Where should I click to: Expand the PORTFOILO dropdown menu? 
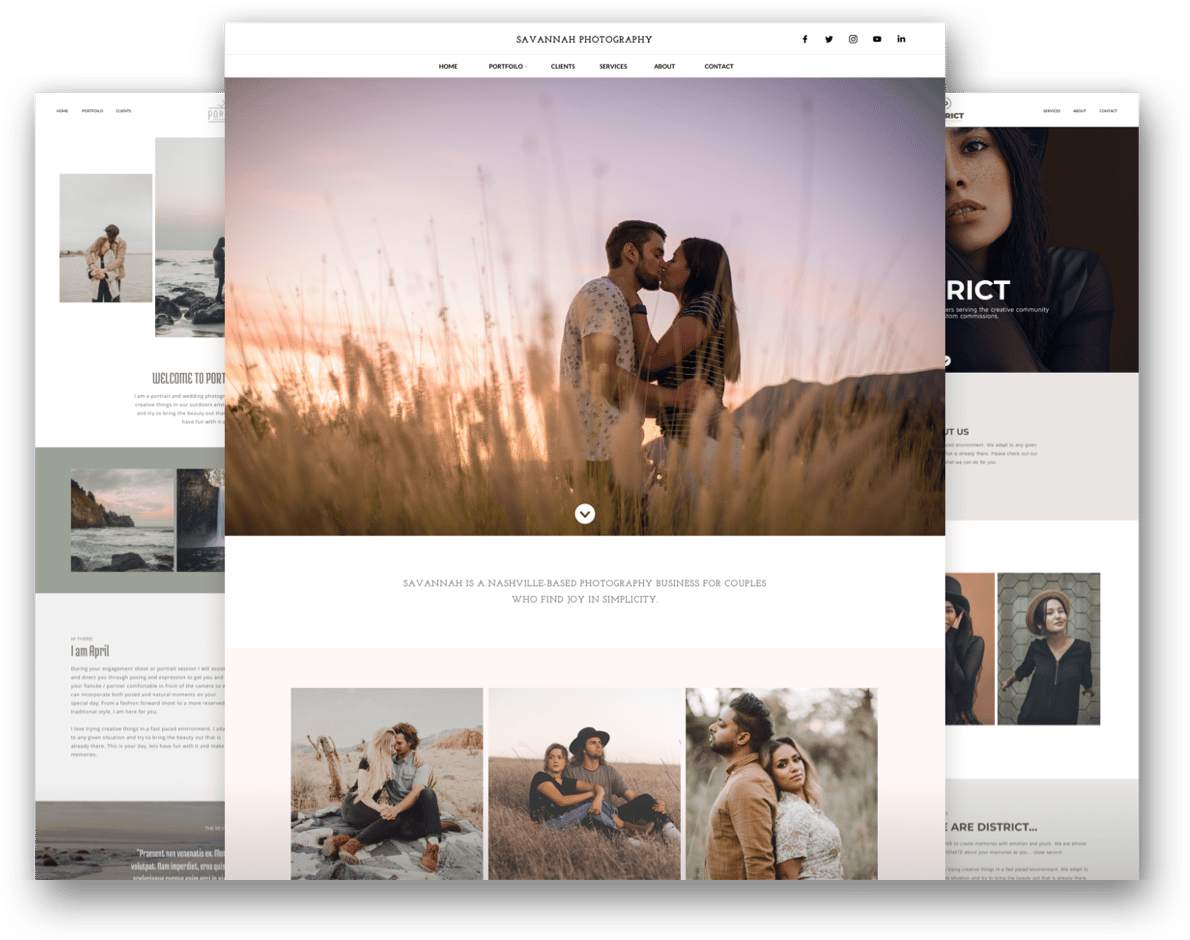click(504, 66)
